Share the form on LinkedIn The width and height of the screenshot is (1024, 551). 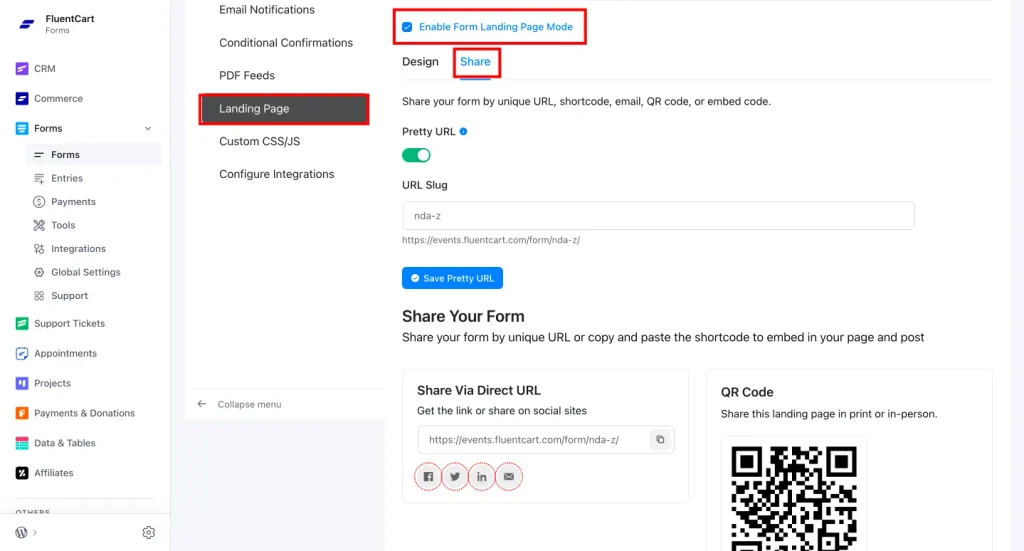click(x=482, y=477)
